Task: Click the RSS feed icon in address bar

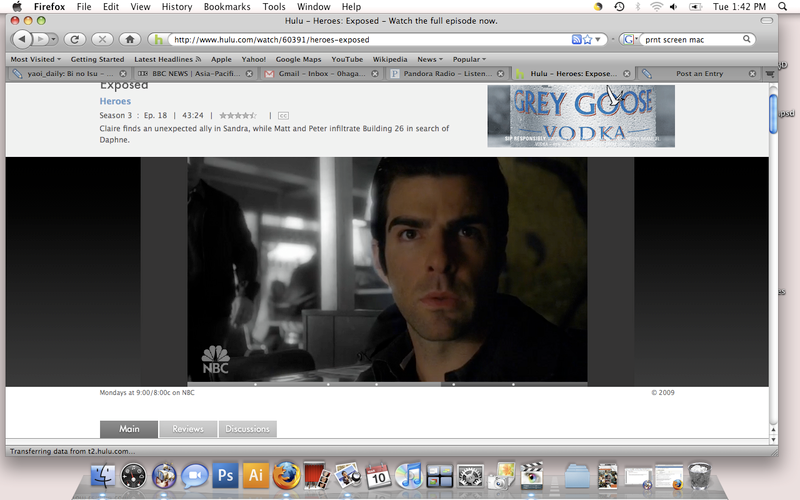Action: (577, 39)
